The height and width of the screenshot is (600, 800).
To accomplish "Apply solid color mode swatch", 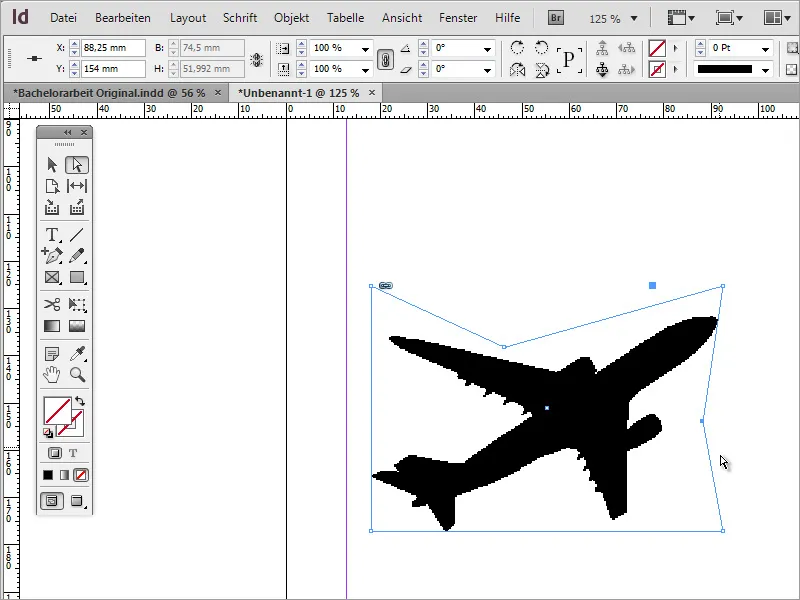I will [x=48, y=475].
